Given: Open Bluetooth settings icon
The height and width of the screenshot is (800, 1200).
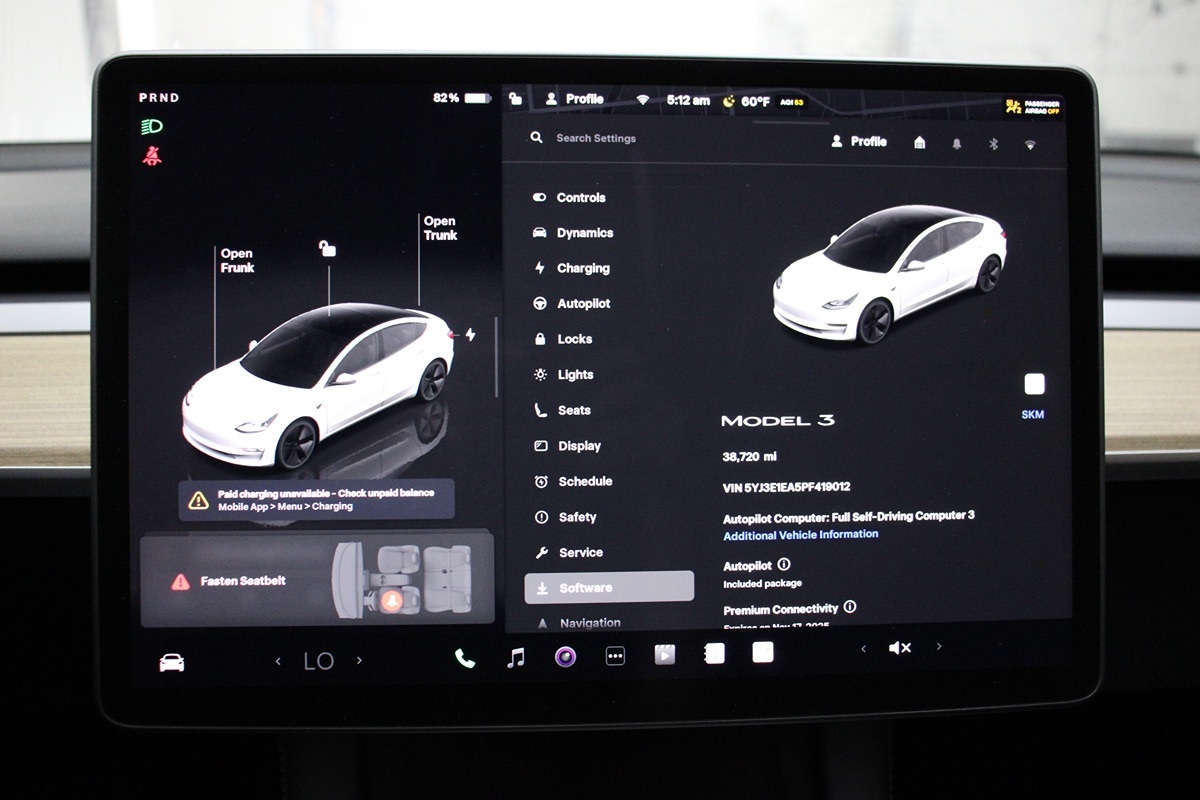Looking at the screenshot, I should (993, 143).
